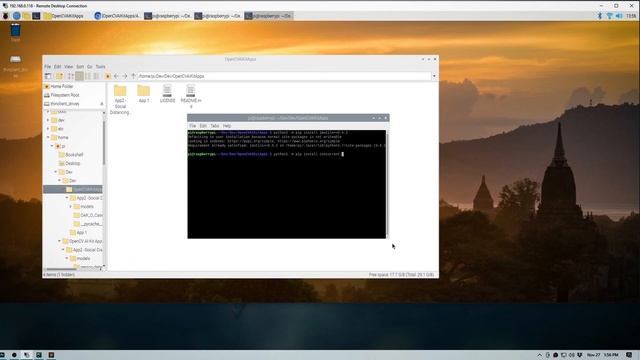
Task: Select the App2 - Social Distancing folder icon
Action: pos(120,100)
